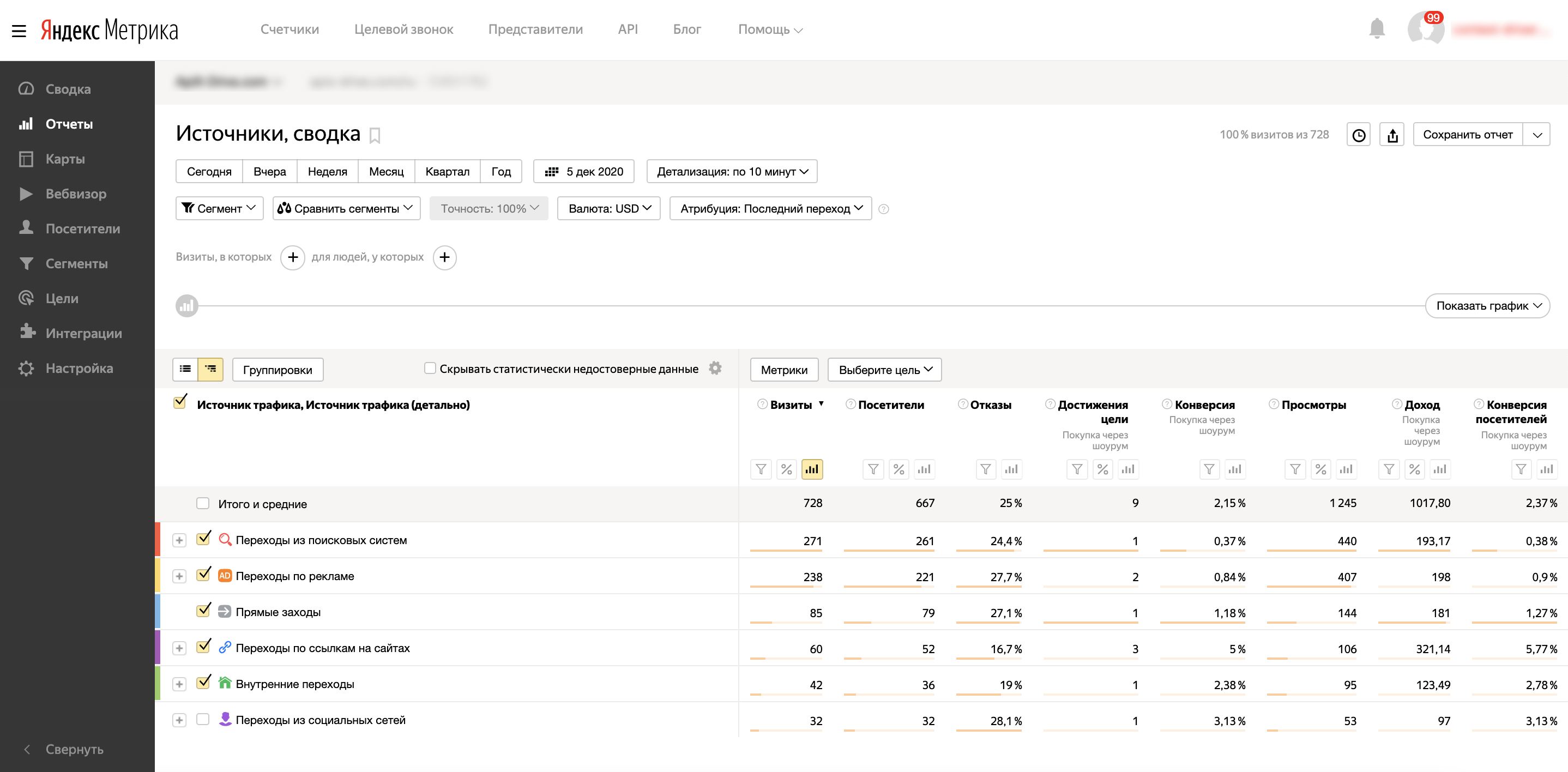
Task: Switch to tree list view icon
Action: (210, 369)
